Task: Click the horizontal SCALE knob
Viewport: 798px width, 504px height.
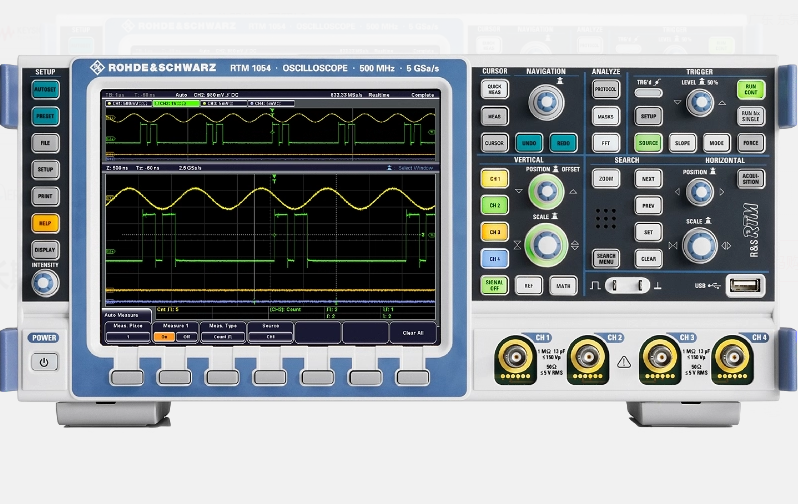Action: pos(700,246)
